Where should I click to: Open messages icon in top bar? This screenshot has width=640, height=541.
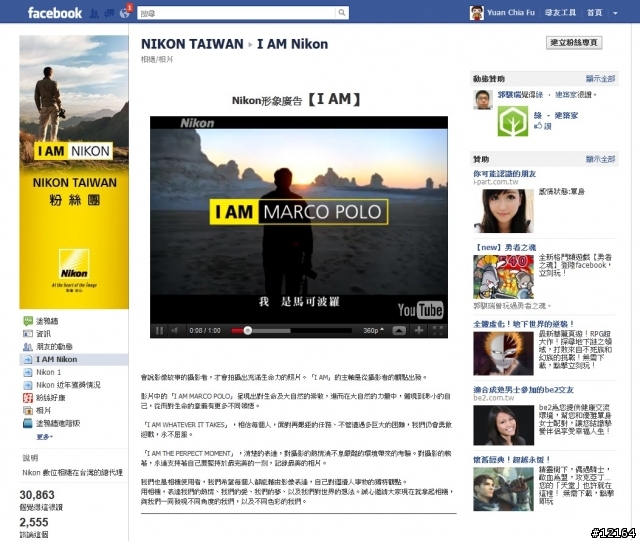(109, 13)
